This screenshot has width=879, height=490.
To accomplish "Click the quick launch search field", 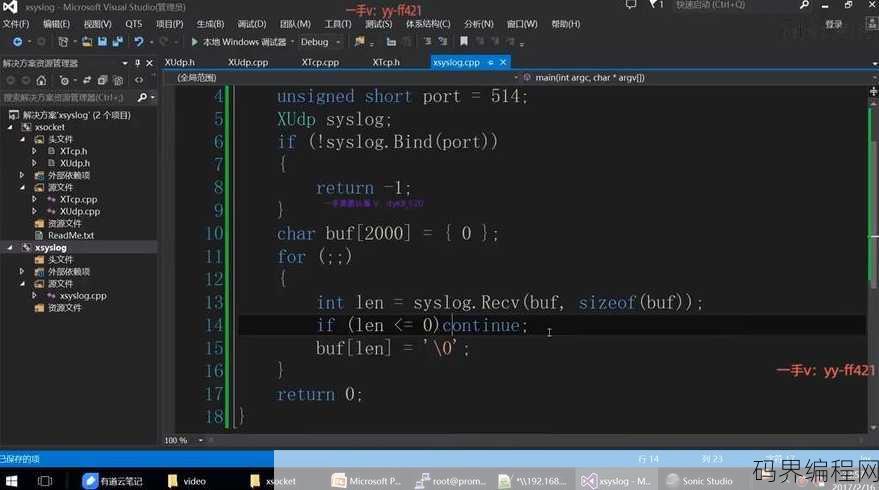I will pos(734,5).
